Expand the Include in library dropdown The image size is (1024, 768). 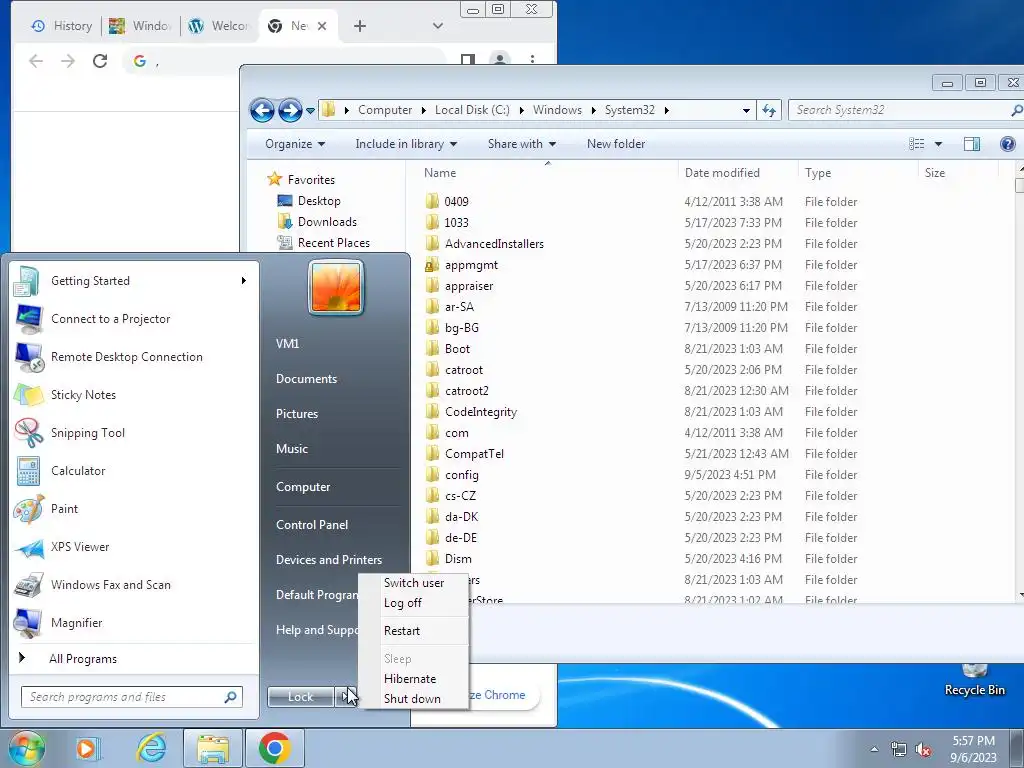point(406,144)
